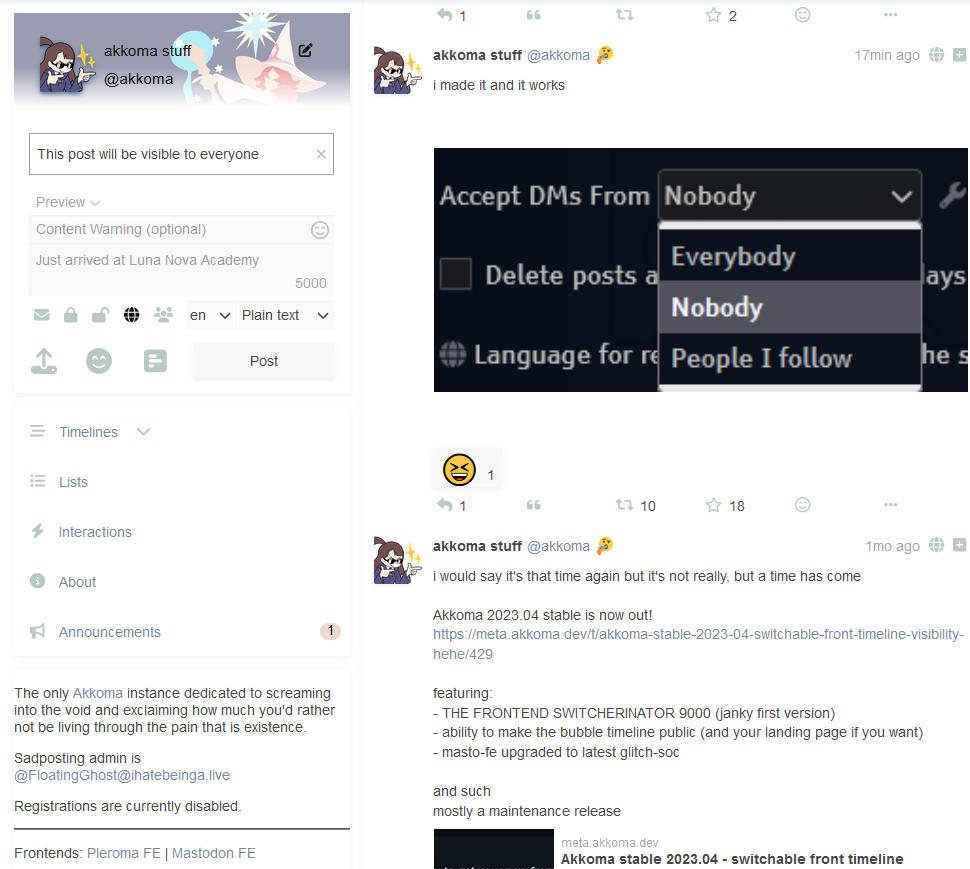Select direct message envelope visibility icon
This screenshot has width=970, height=869.
coord(41,315)
